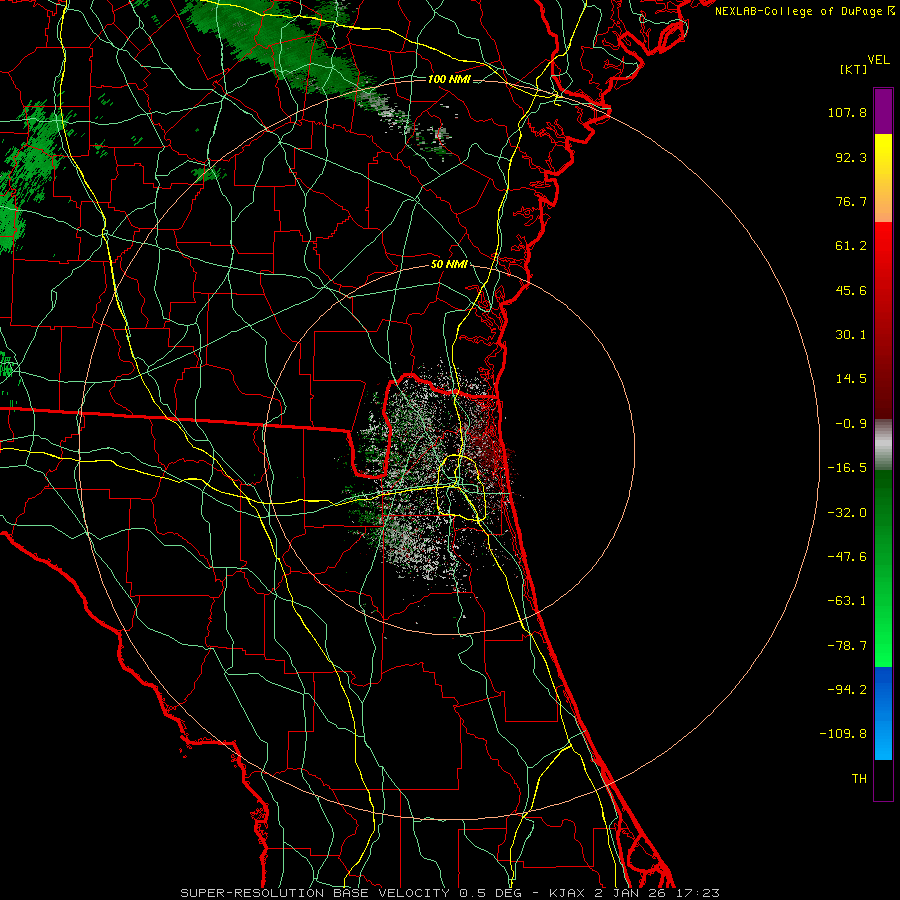Click the -109.8 velocity scale value
Viewport: 900px width, 900px height.
coord(844,734)
